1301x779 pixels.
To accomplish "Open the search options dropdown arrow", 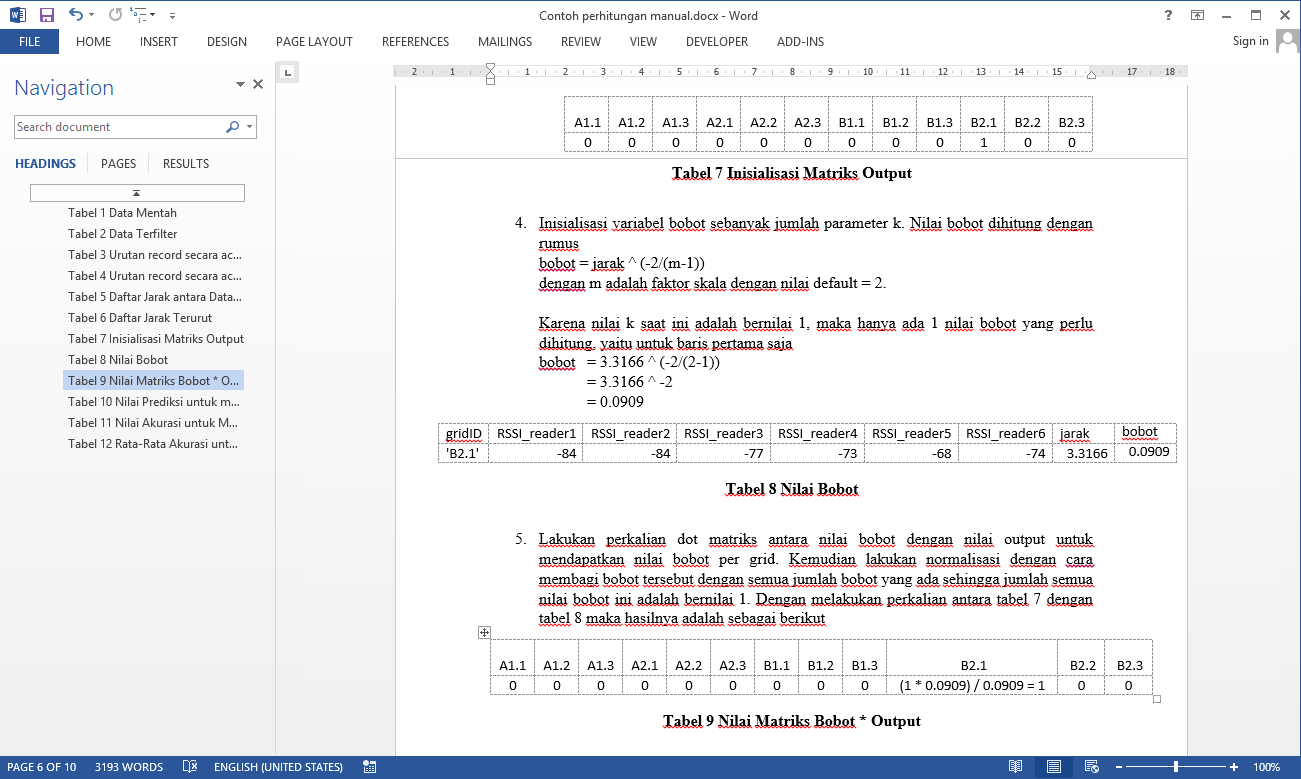I will [x=249, y=127].
